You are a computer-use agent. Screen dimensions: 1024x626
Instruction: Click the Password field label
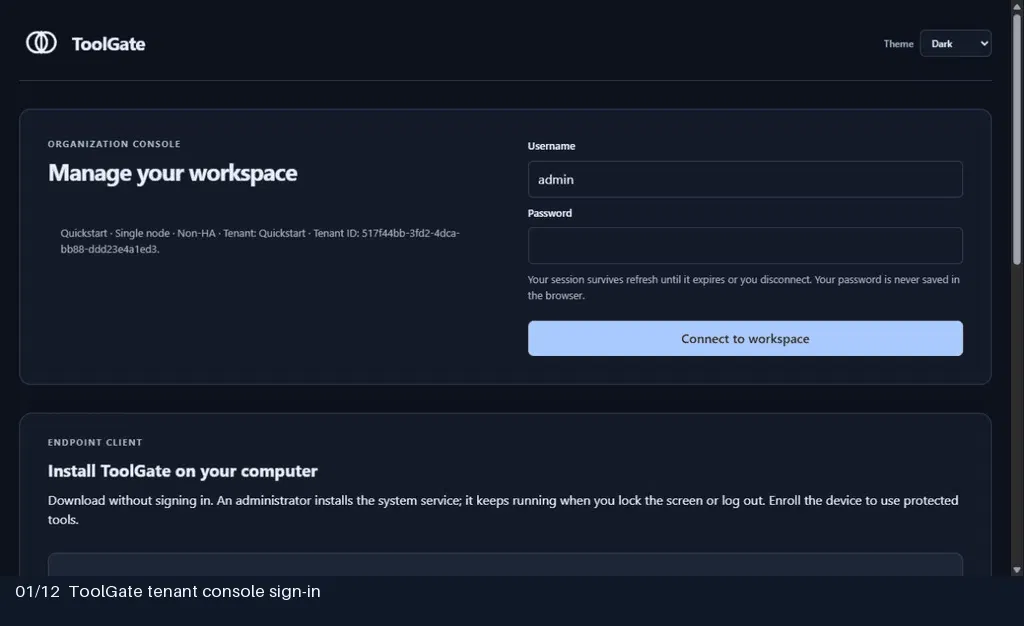point(549,213)
